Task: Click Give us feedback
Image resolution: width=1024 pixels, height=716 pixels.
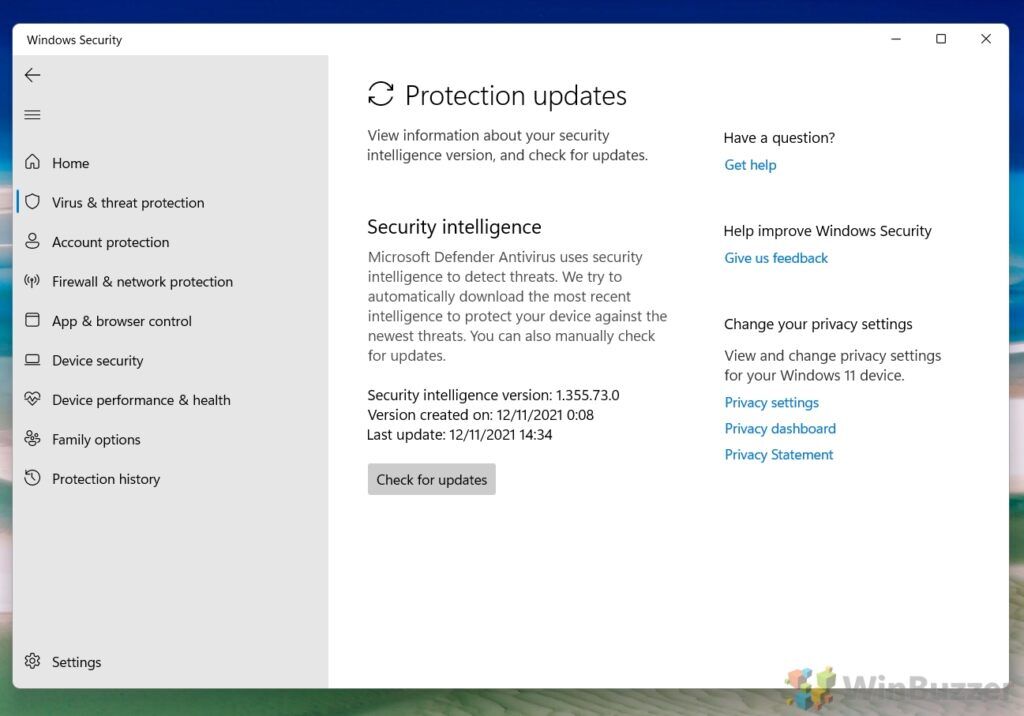Action: [x=775, y=258]
